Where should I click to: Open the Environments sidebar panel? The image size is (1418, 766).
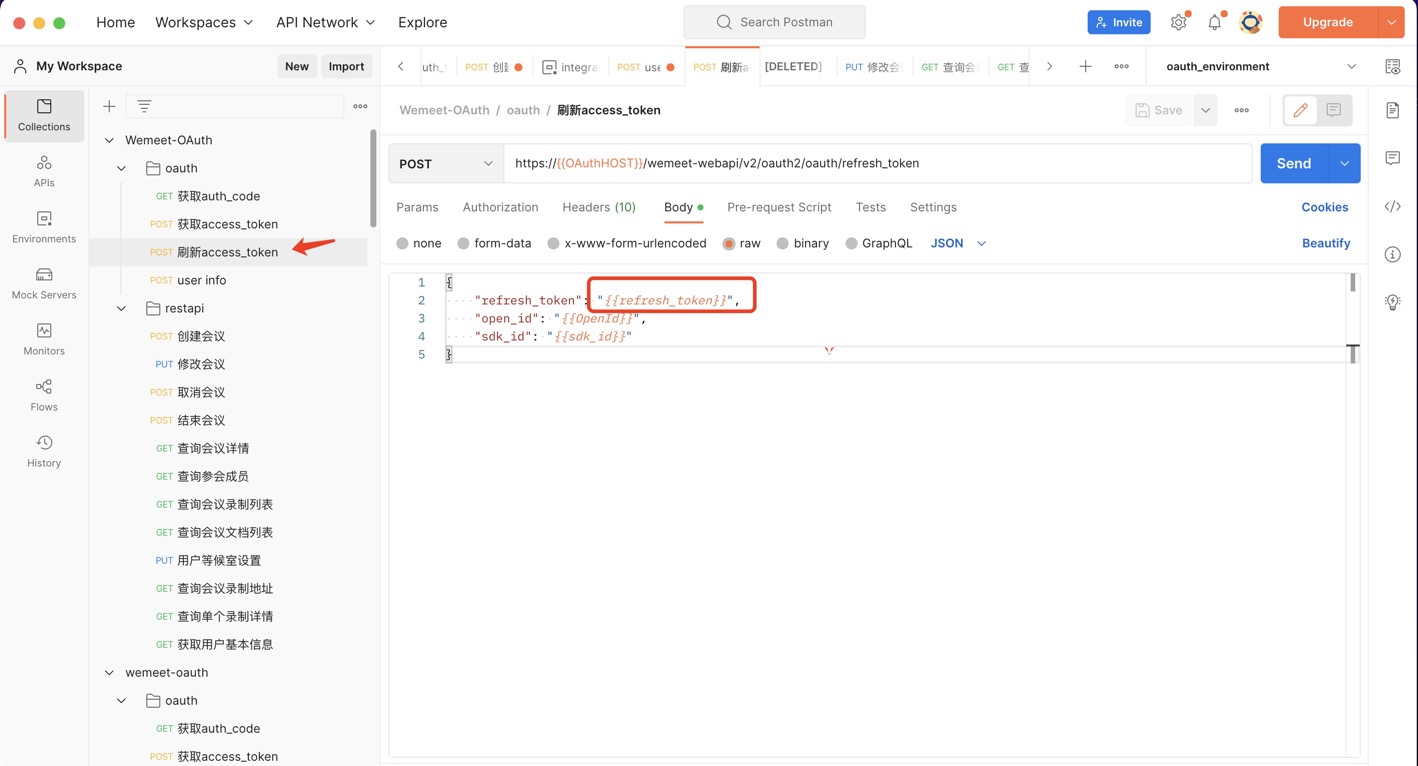[44, 227]
